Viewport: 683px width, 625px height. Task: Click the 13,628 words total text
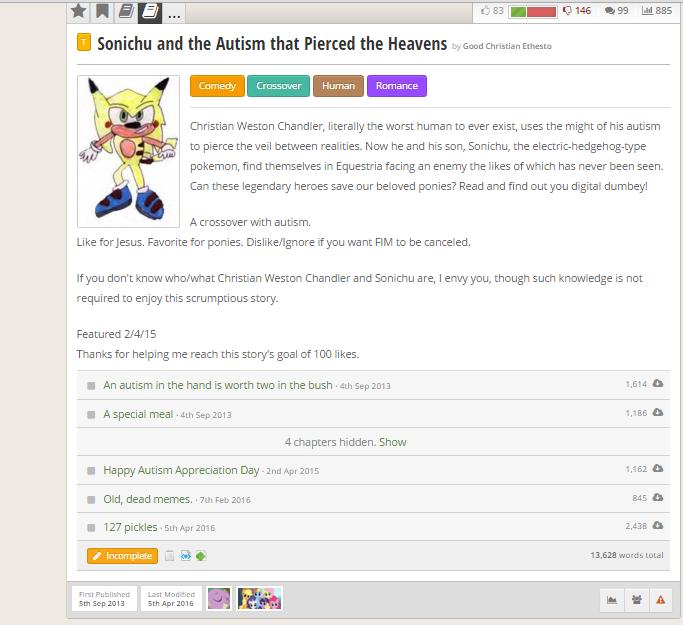point(627,555)
